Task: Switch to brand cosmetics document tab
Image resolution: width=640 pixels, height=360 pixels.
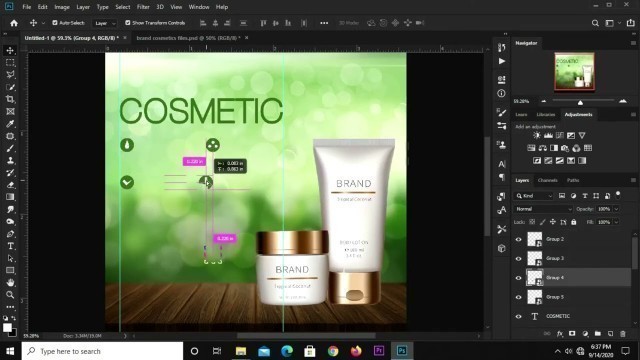Action: pyautogui.click(x=188, y=38)
